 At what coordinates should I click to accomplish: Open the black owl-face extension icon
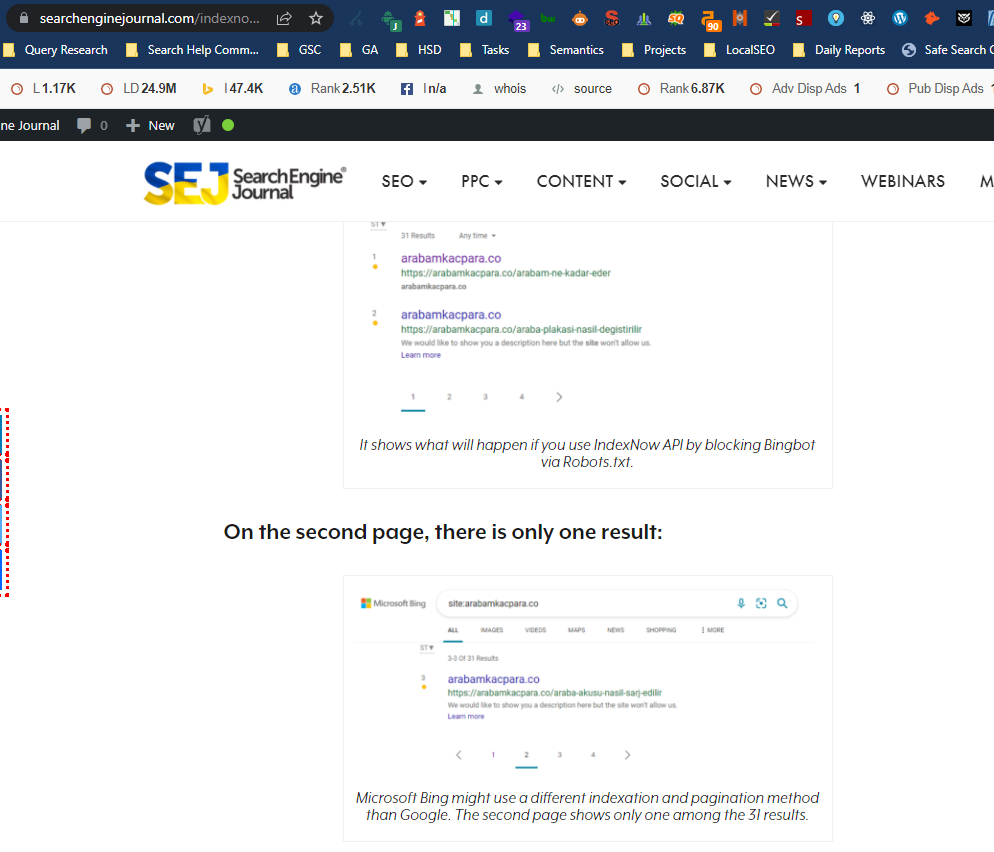tap(964, 18)
